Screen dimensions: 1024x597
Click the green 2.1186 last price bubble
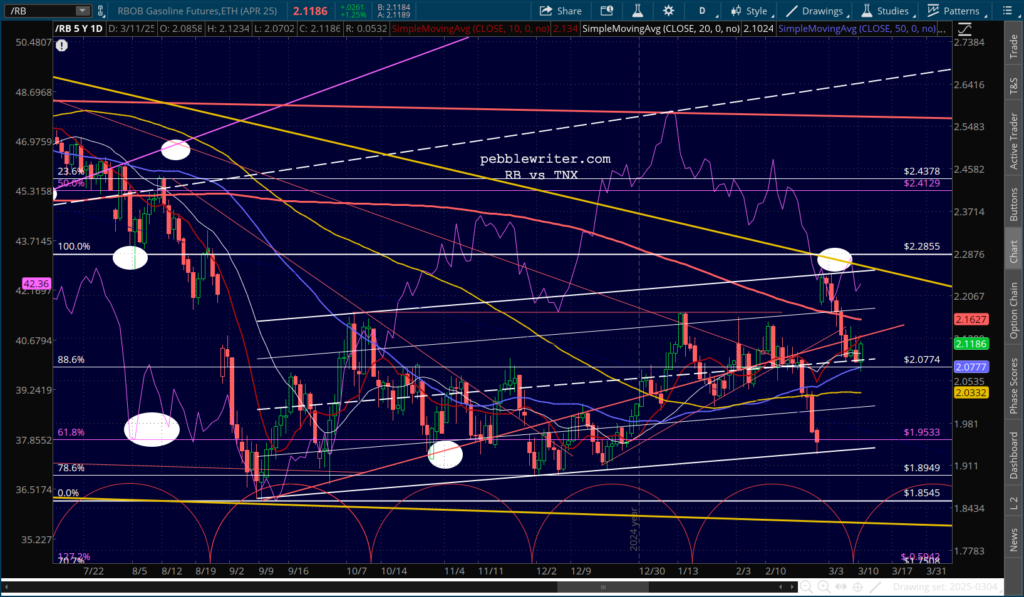click(971, 344)
